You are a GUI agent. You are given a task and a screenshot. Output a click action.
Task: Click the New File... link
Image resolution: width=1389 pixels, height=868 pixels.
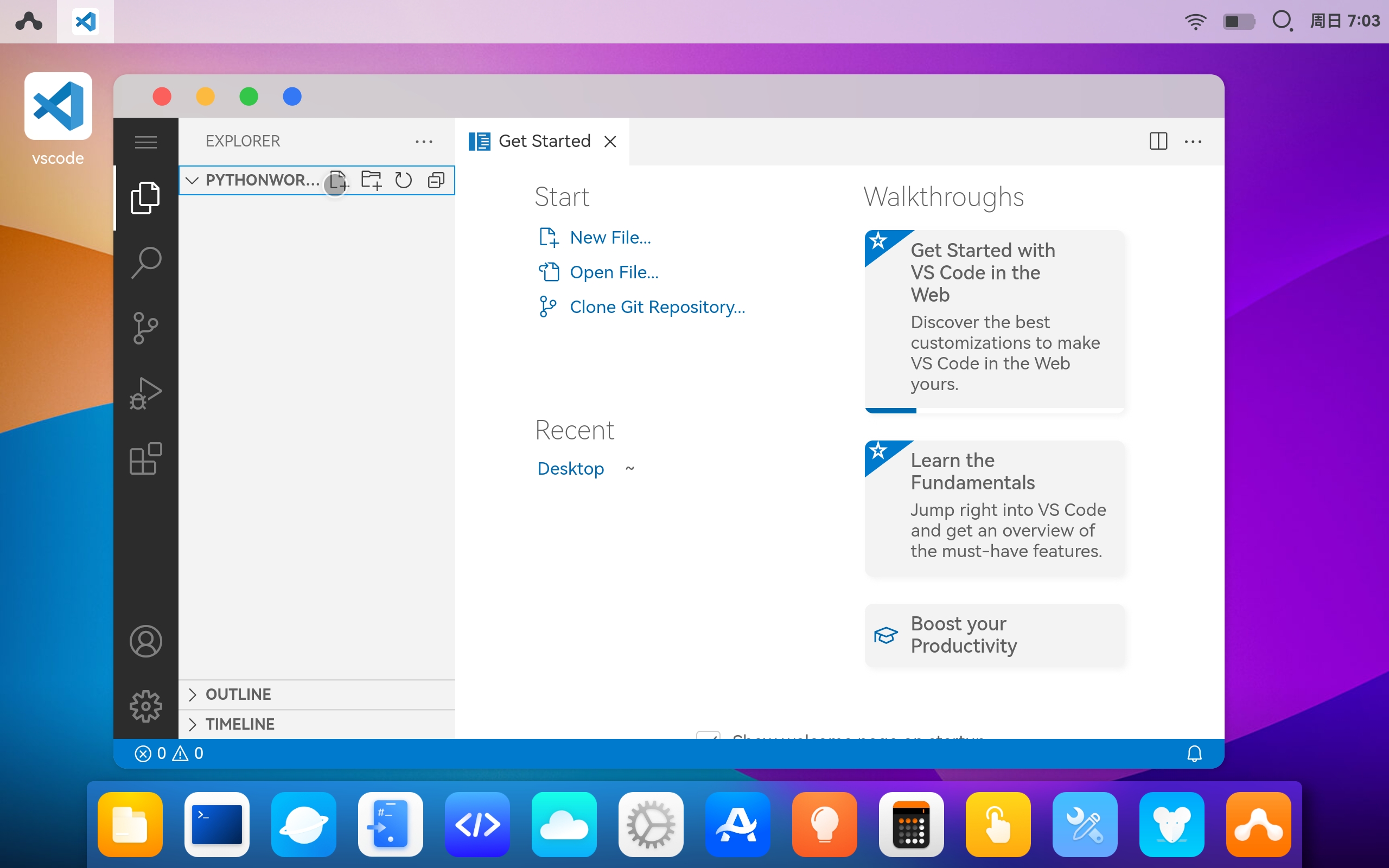coord(610,237)
